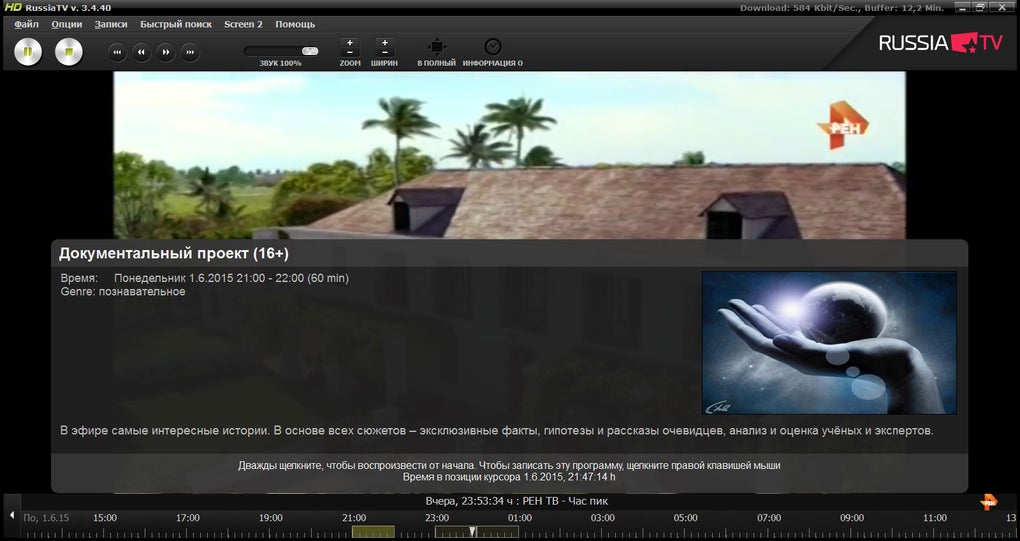This screenshot has width=1020, height=541.
Task: Open the Быстрый поиск menu
Action: click(176, 24)
